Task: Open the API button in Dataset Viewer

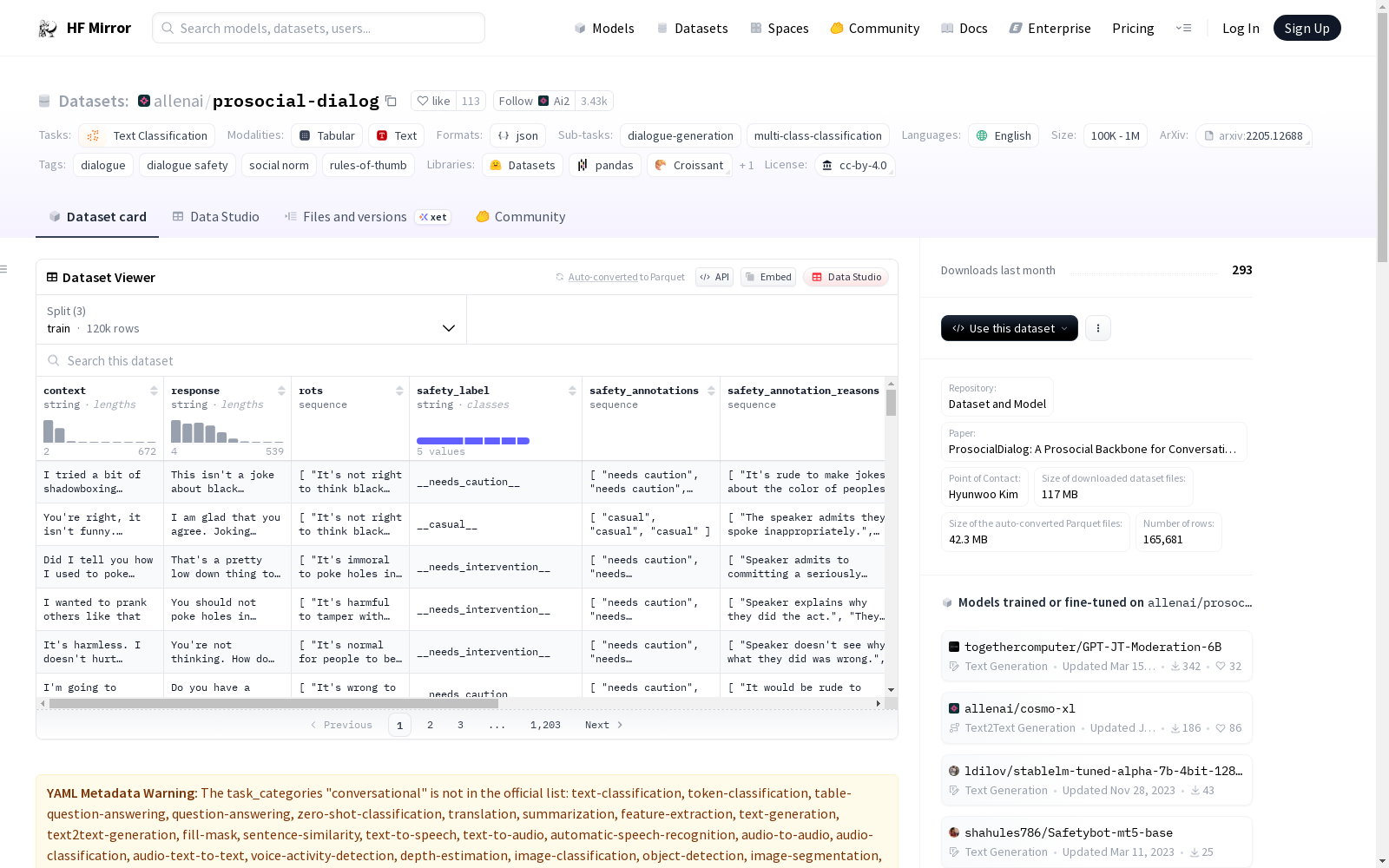Action: 714,277
